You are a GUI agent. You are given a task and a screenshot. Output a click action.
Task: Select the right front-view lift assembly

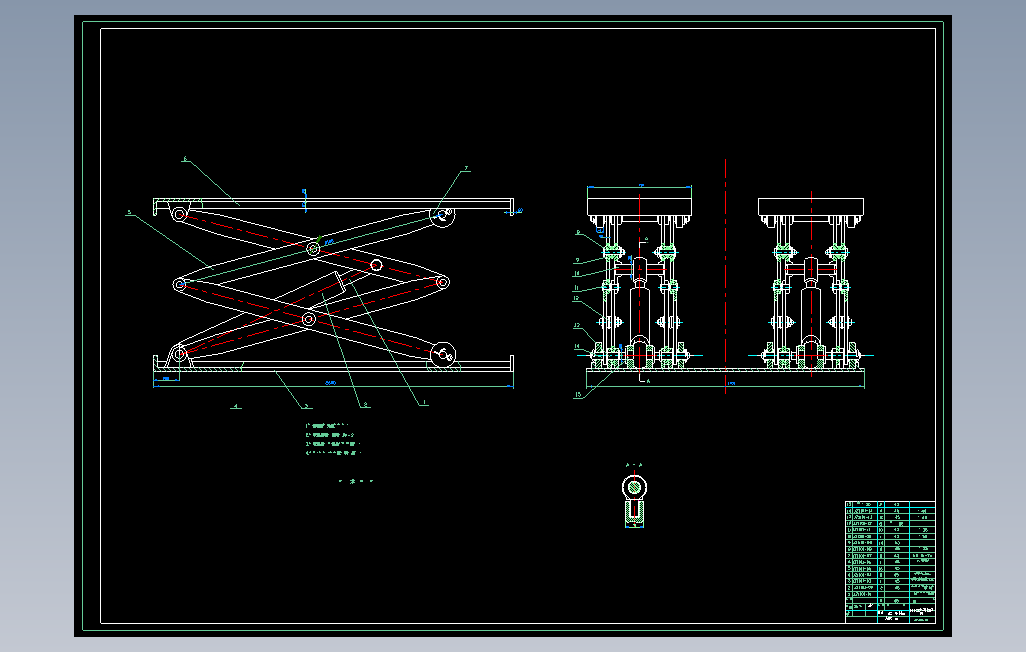pos(811,283)
